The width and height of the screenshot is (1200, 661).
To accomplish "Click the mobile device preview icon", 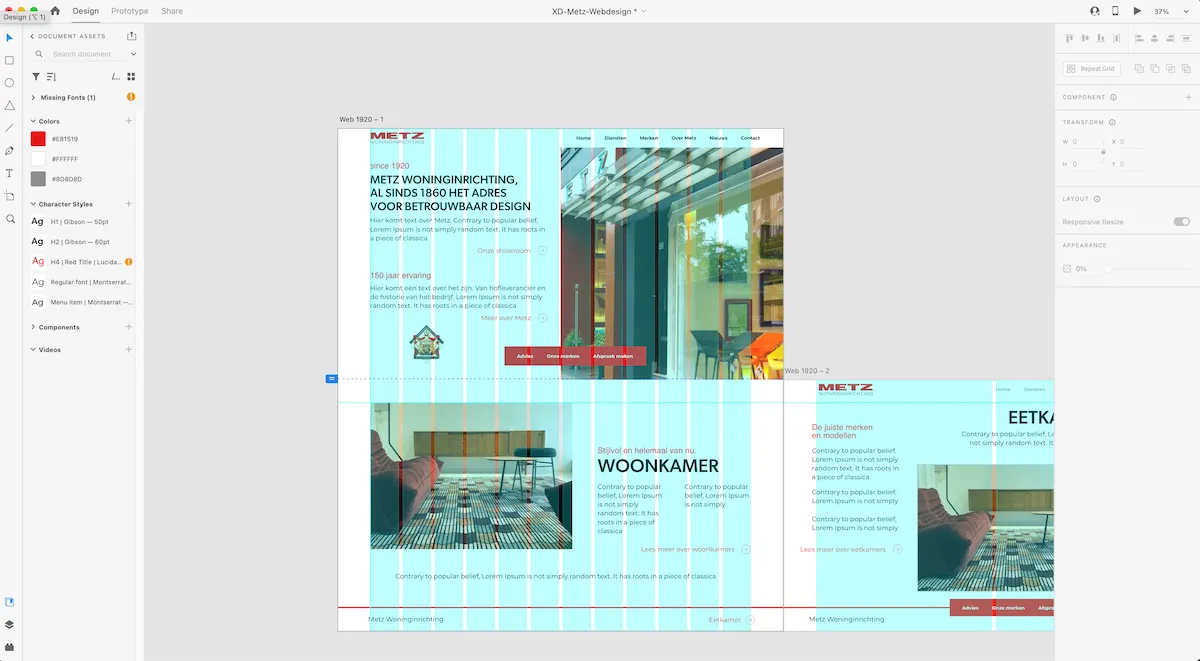I will [1115, 11].
